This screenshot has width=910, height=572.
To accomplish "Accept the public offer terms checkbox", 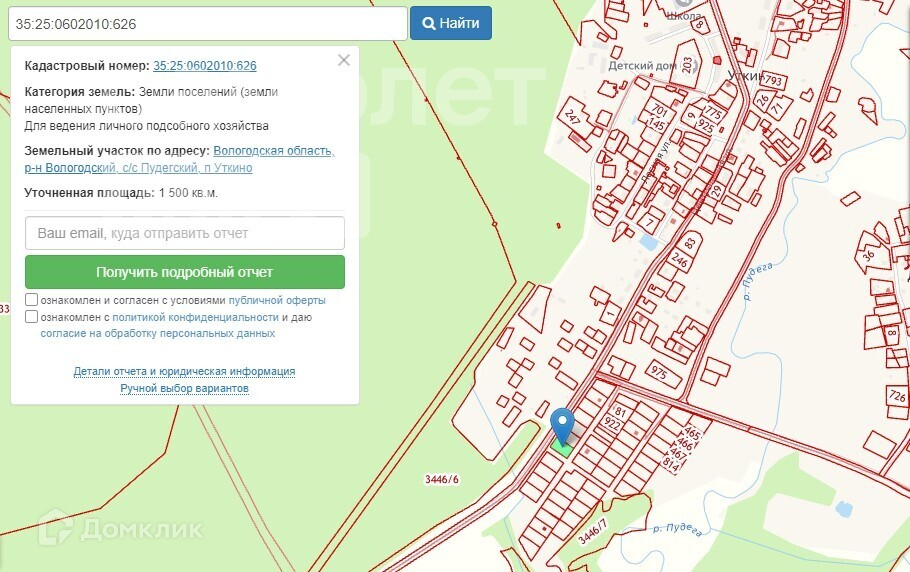I will 32,300.
